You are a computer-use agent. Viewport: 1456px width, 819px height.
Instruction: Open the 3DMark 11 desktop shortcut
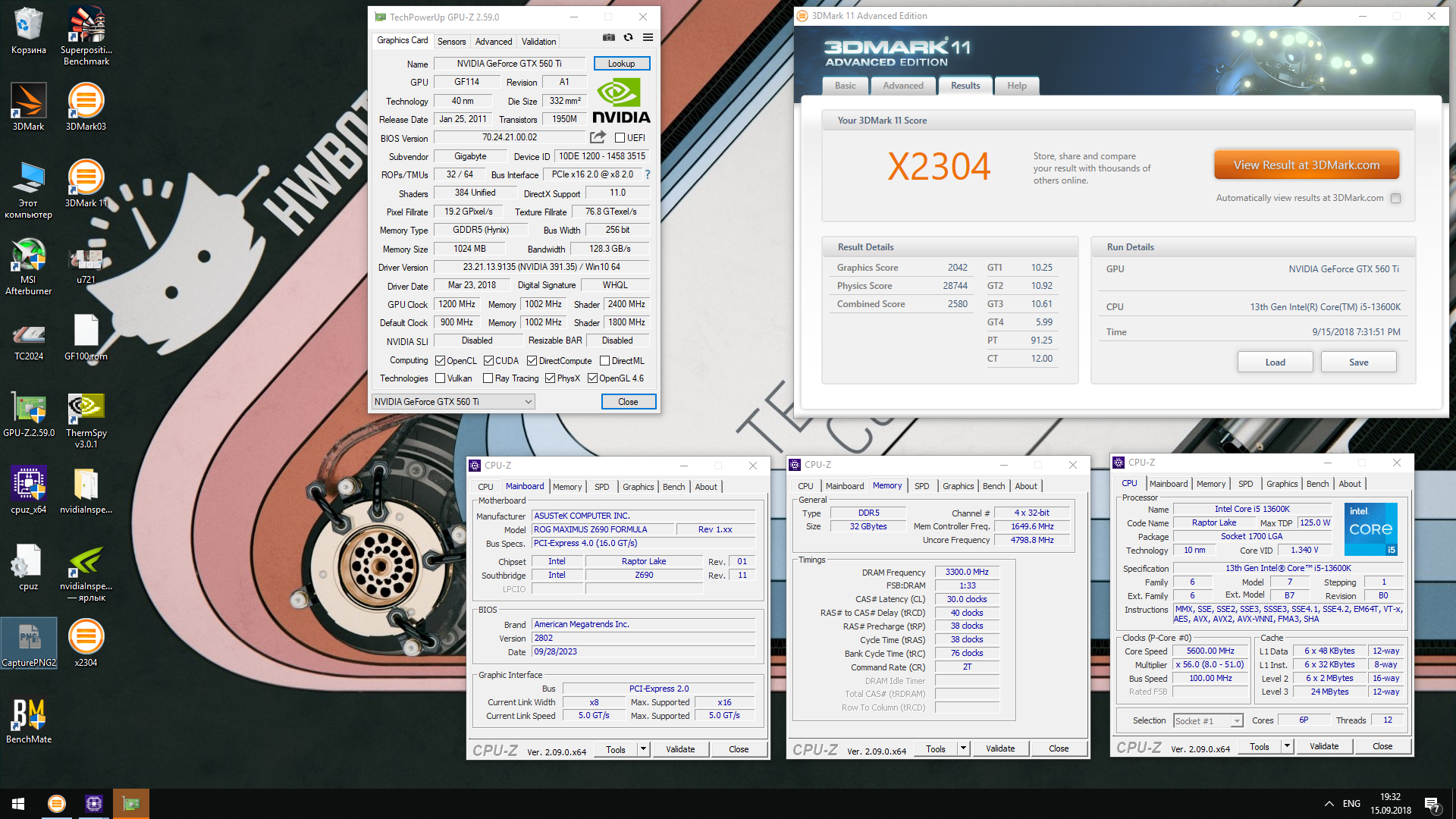(x=86, y=184)
